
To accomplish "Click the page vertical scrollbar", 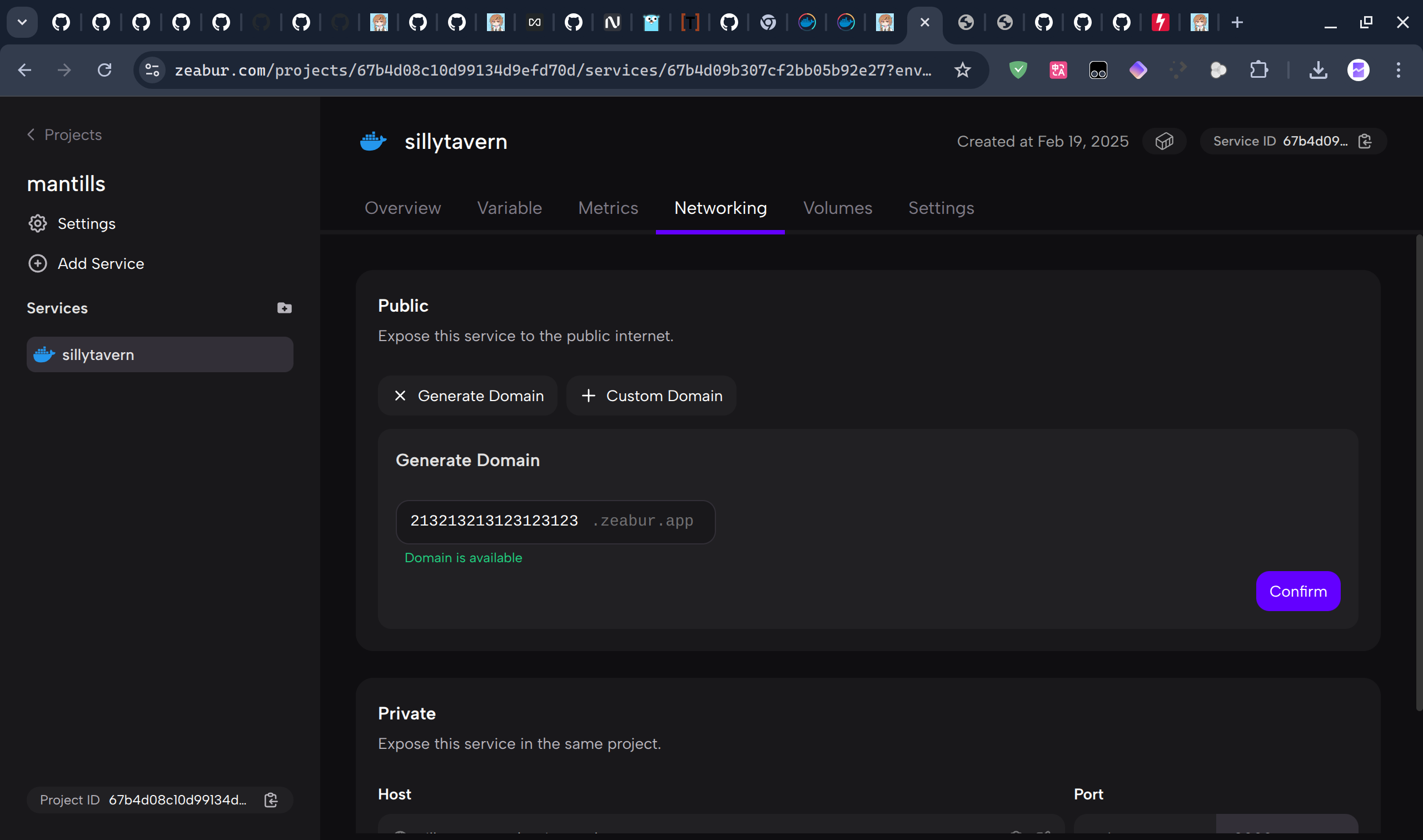I will click(1419, 473).
